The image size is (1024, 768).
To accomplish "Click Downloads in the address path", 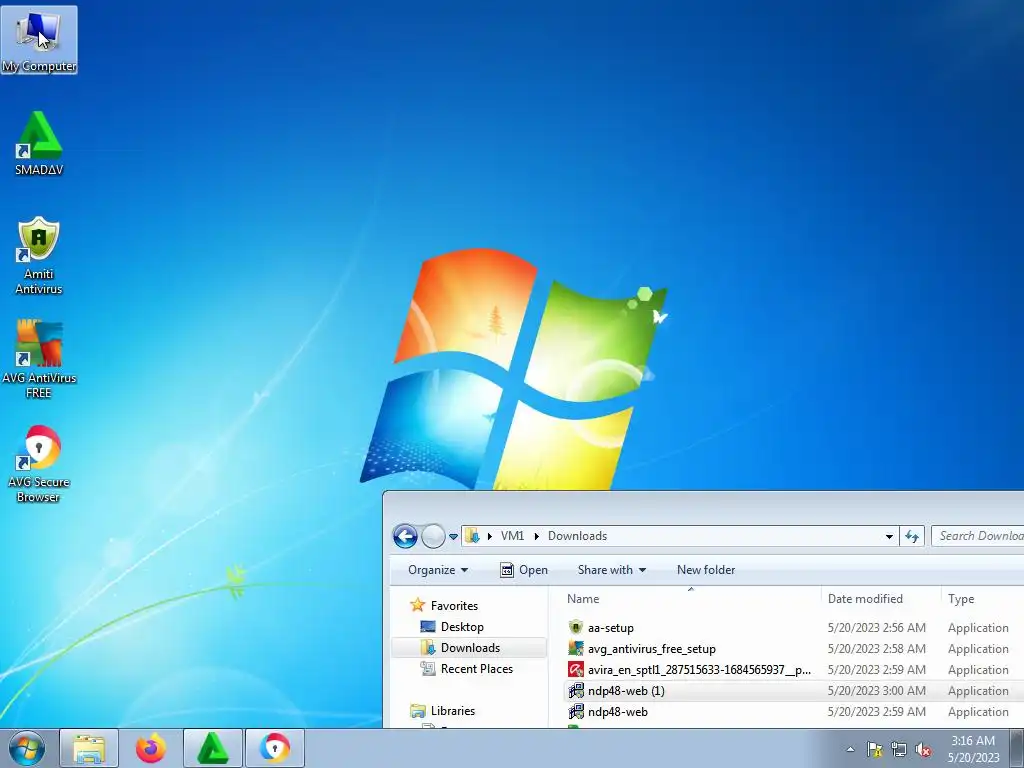I will 577,536.
